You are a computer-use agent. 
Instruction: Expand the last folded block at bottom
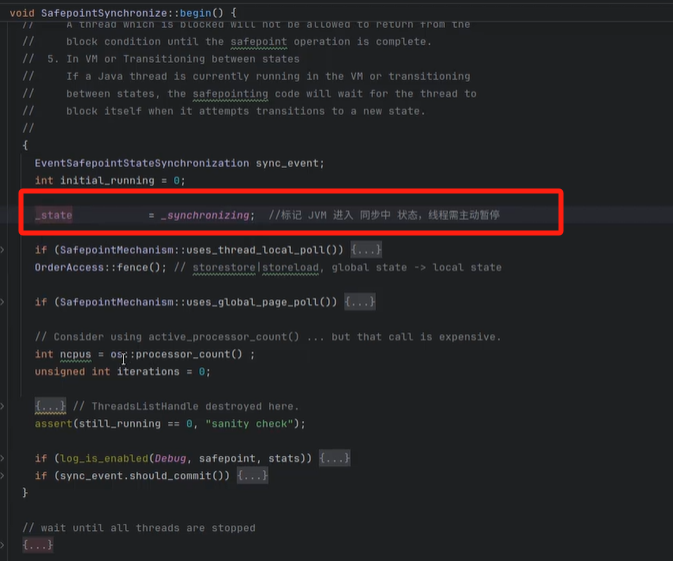tap(37, 545)
